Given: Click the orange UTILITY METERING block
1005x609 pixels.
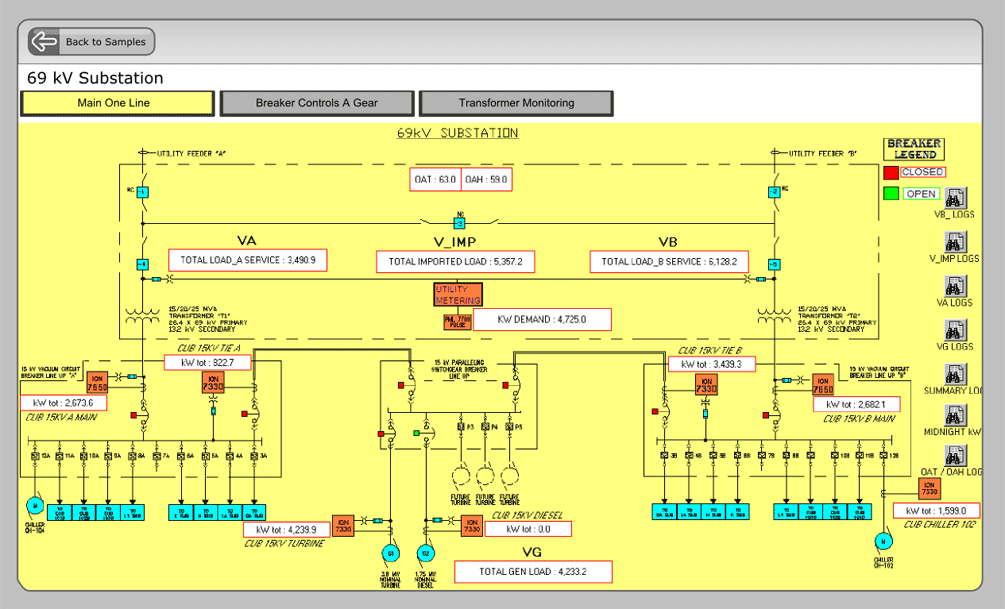Looking at the screenshot, I should coord(458,294).
